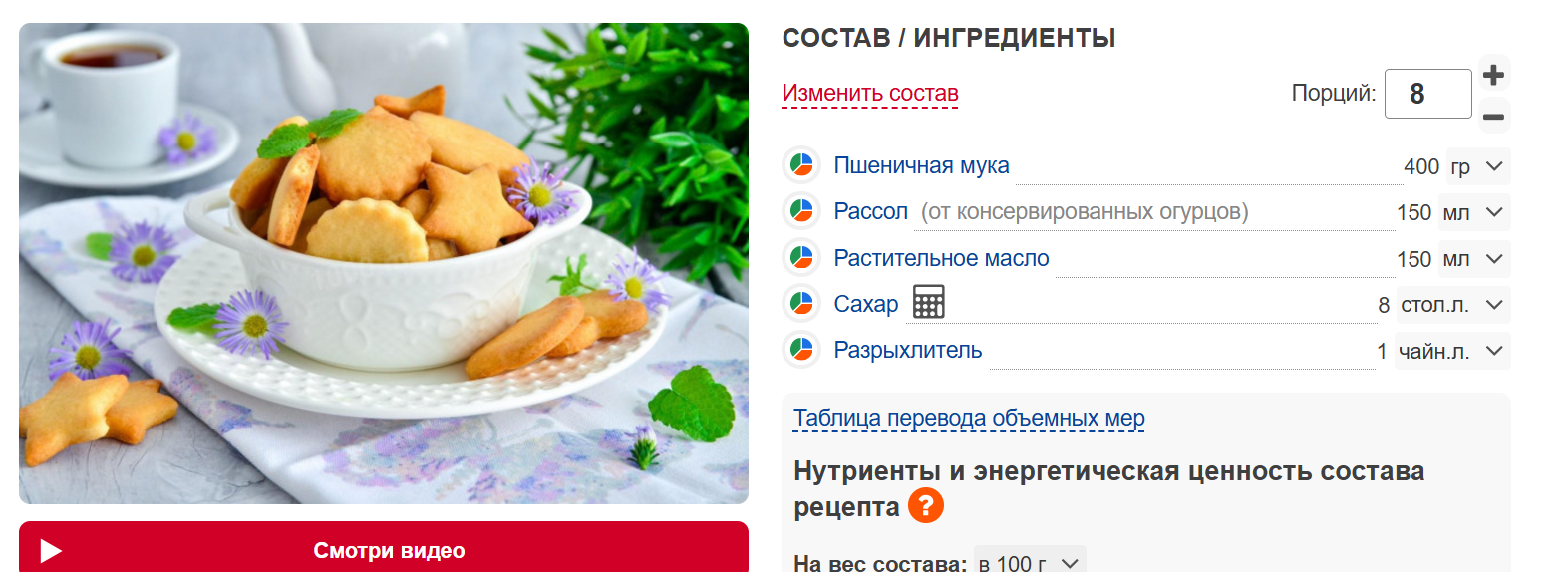Viewport: 1568px width, 572px height.
Task: Click the Изменить состав link
Action: (x=870, y=93)
